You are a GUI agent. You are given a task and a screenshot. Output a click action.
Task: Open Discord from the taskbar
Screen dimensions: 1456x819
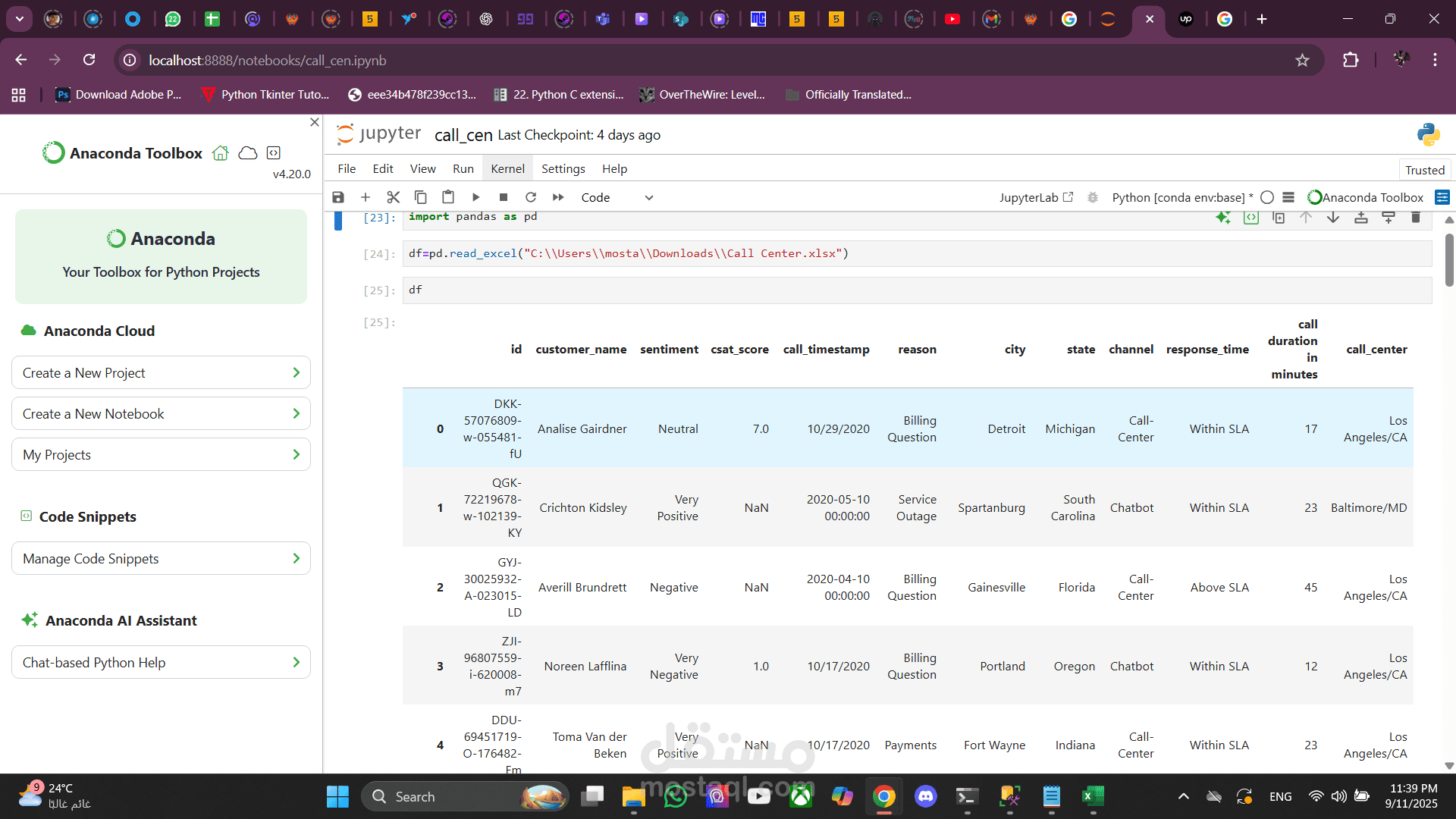(x=925, y=797)
